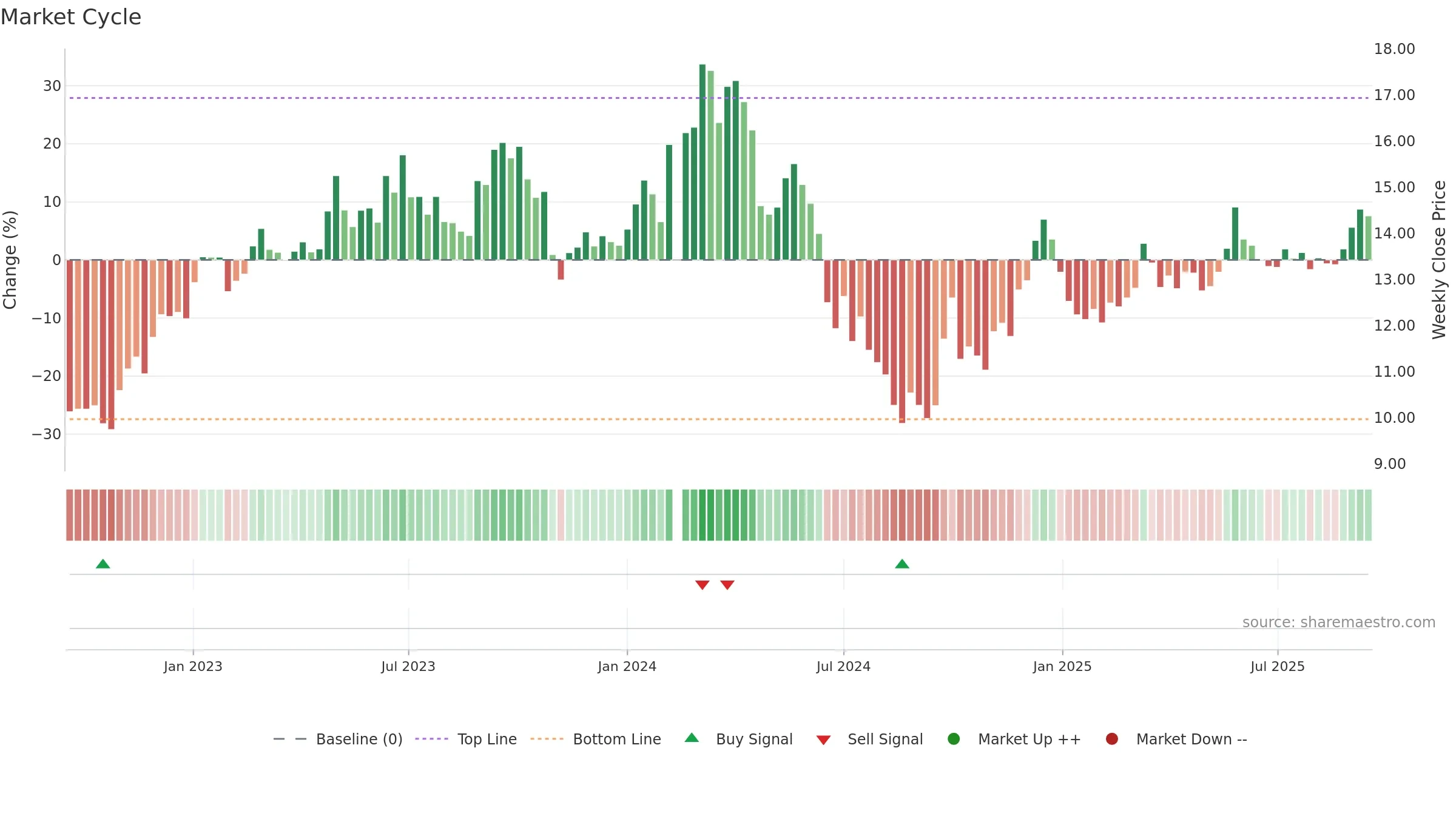Click the darkest green heatmap cell of early 2024

coord(703,515)
